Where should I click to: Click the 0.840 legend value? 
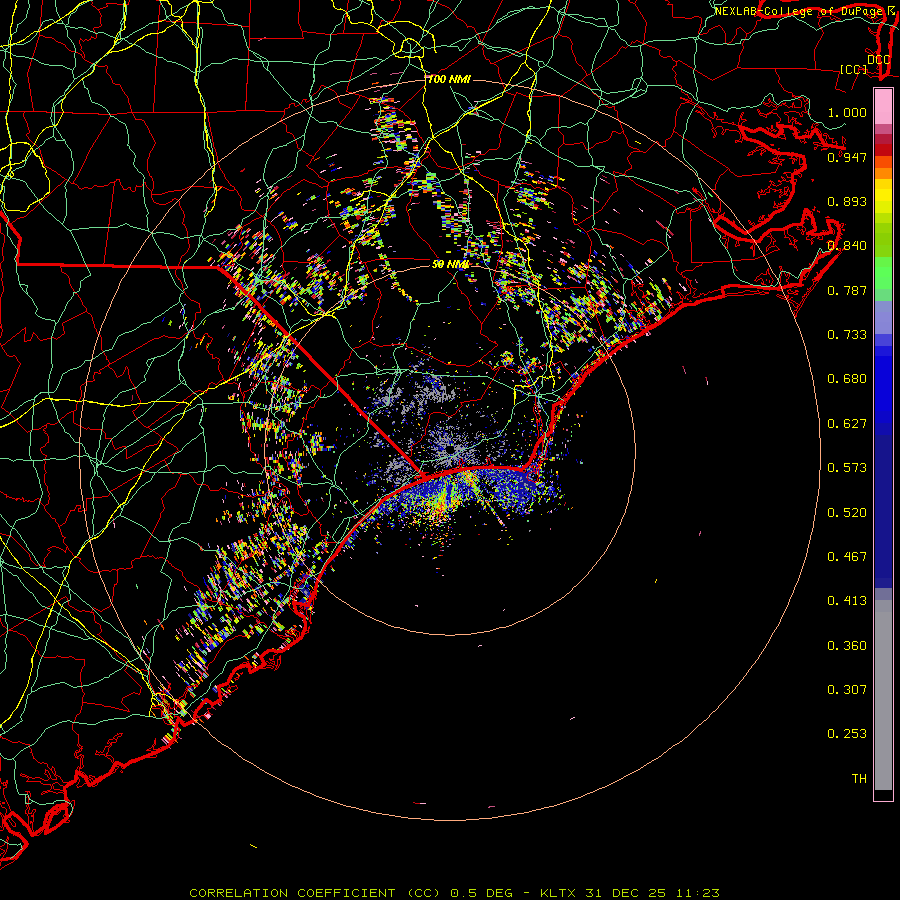coord(847,246)
